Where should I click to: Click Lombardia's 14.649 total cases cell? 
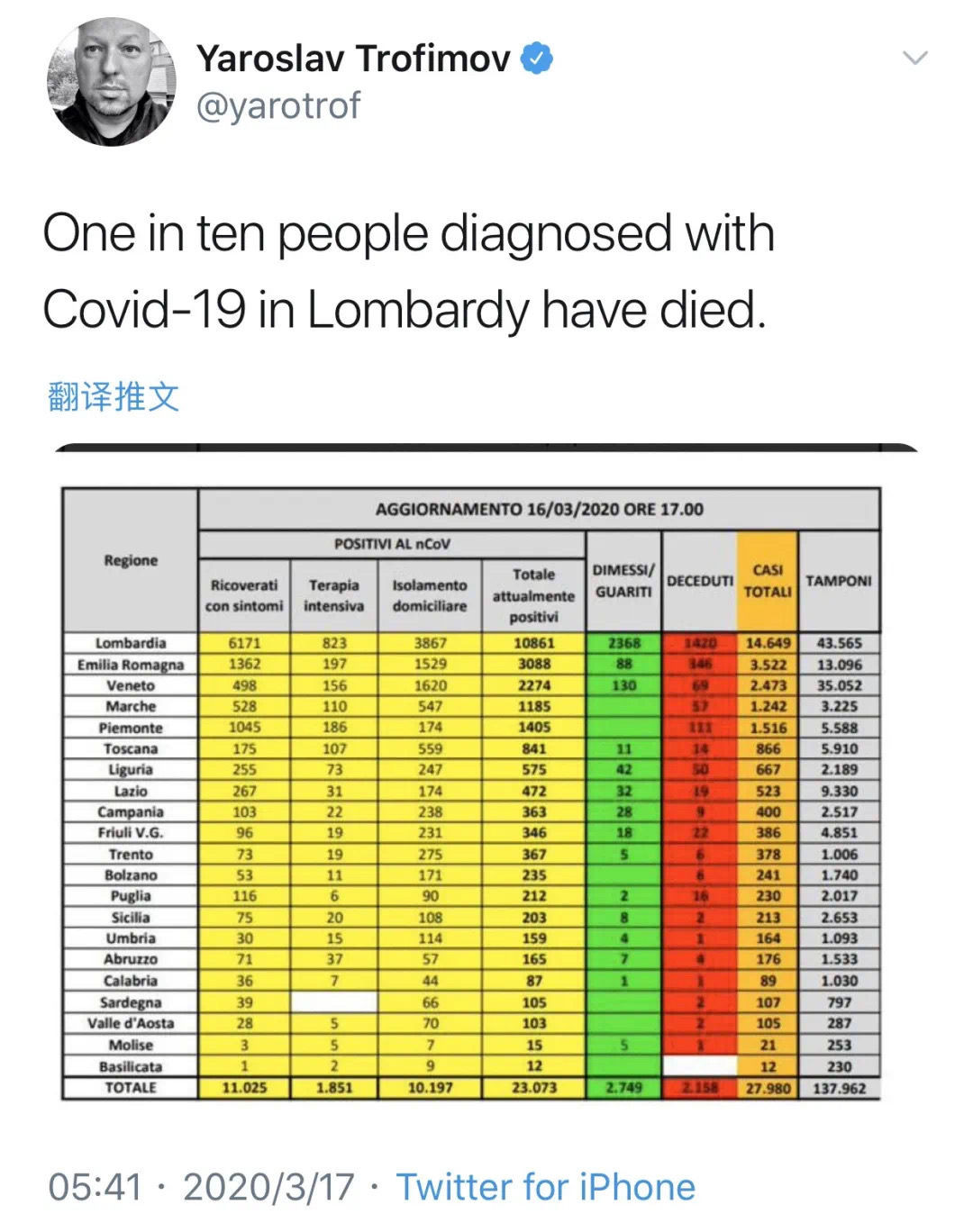coord(768,643)
